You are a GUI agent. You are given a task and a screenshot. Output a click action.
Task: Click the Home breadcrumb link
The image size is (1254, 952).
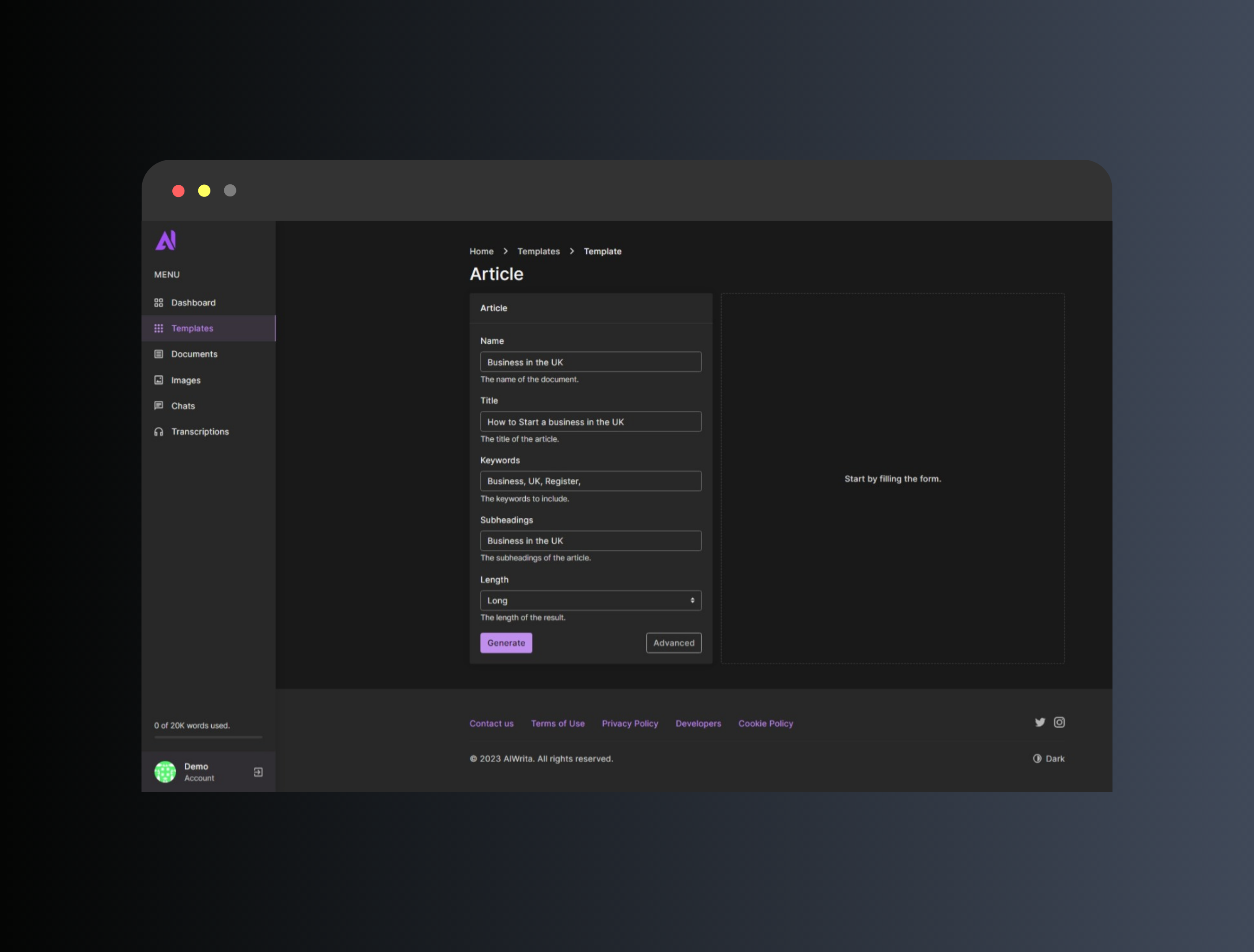[481, 251]
